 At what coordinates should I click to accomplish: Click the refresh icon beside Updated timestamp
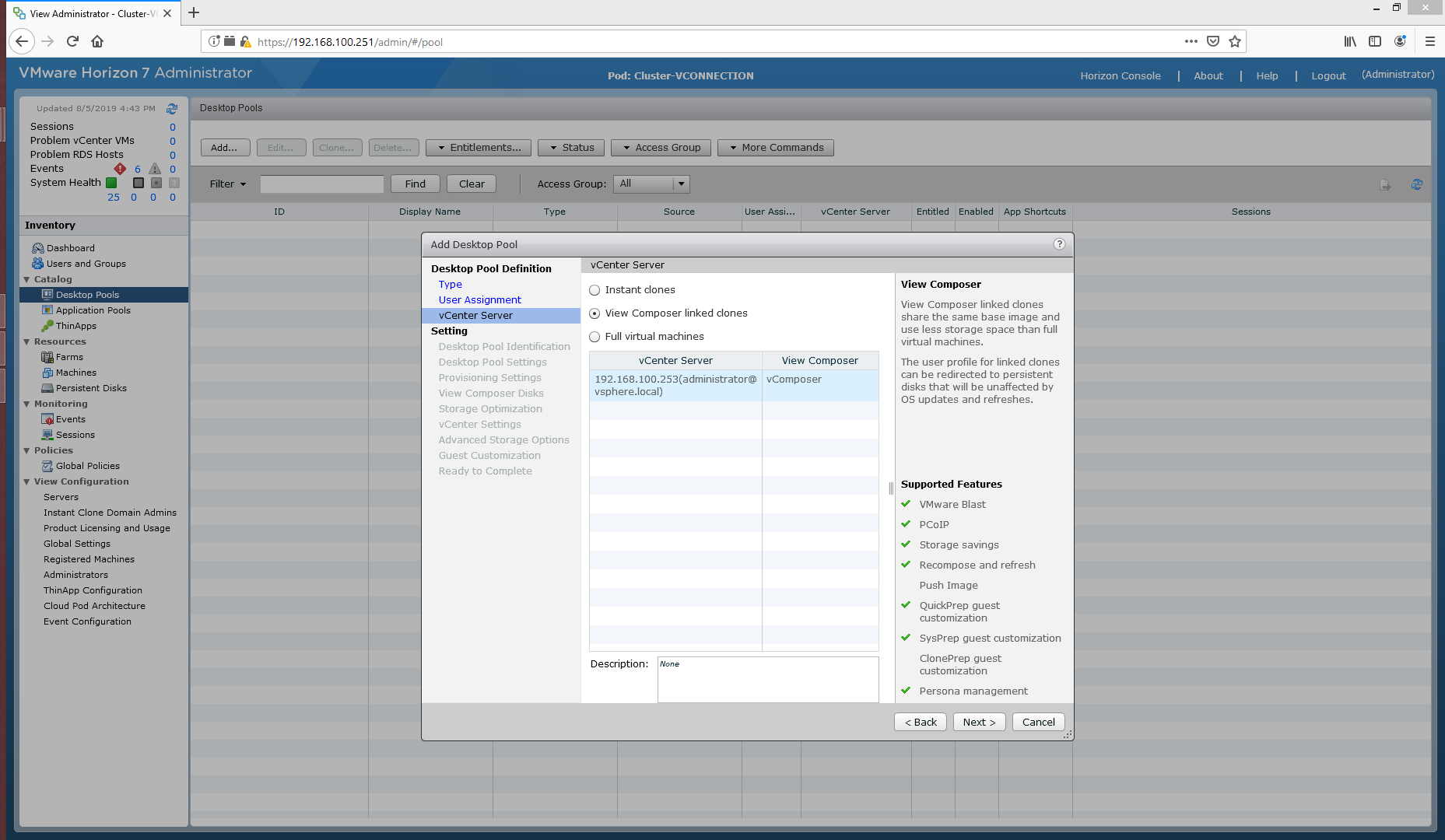point(172,109)
